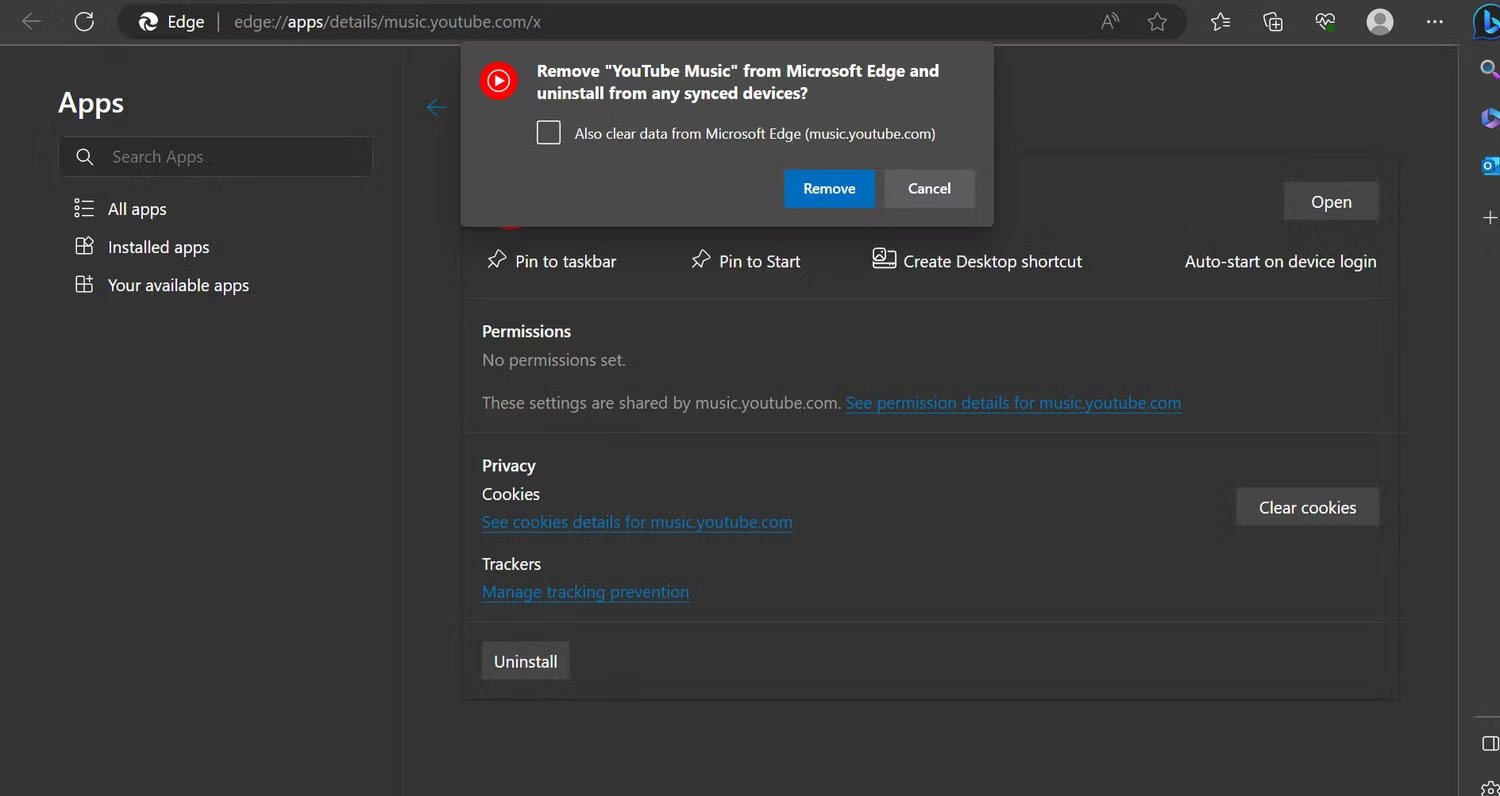Check Also clear data from Microsoft Edge
The width and height of the screenshot is (1500, 796).
click(548, 132)
